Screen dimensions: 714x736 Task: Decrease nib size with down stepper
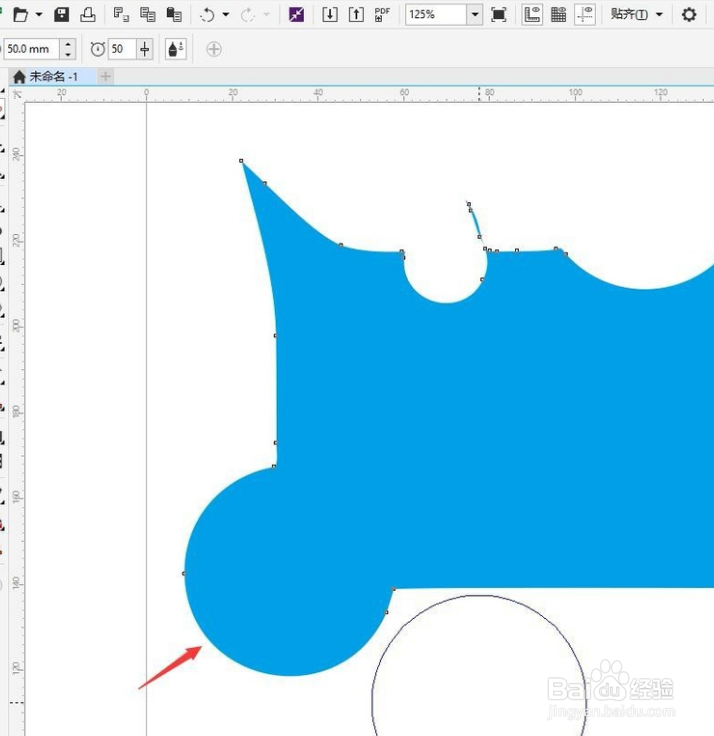[68, 54]
